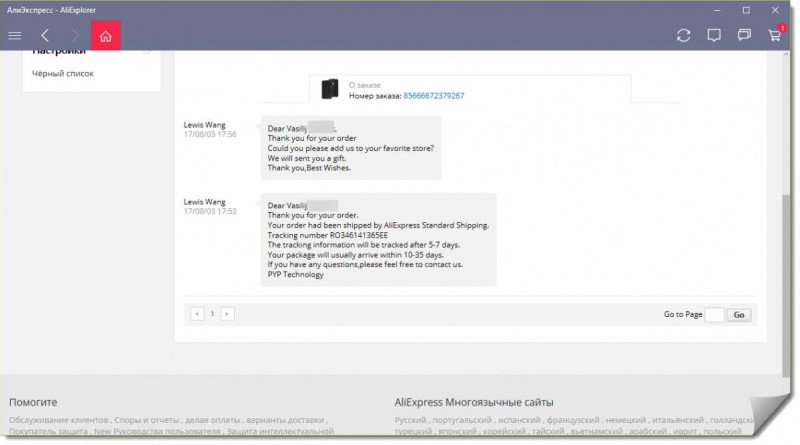The width and height of the screenshot is (800, 445).
Task: Click the Go button
Action: [739, 315]
